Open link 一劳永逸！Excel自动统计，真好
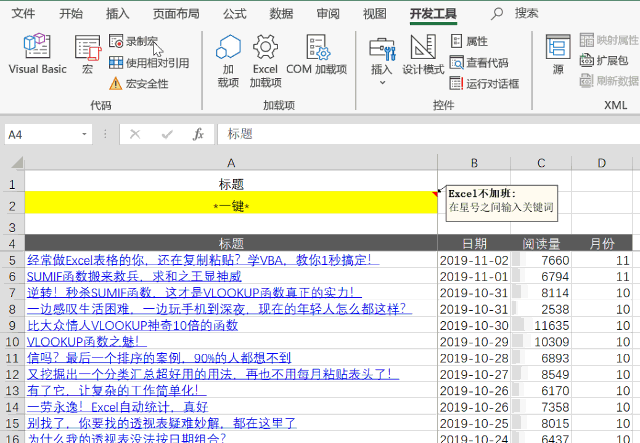The height and width of the screenshot is (443, 640). (118, 407)
